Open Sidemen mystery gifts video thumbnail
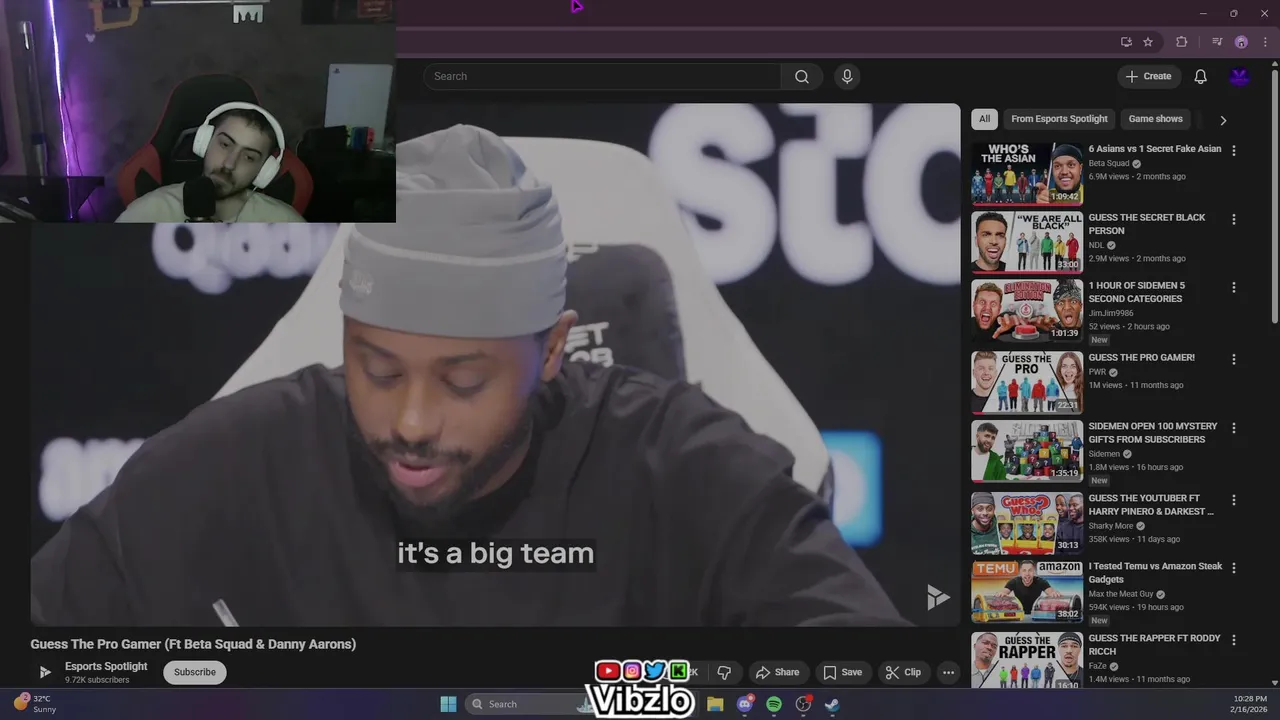The height and width of the screenshot is (720, 1280). (x=1027, y=451)
